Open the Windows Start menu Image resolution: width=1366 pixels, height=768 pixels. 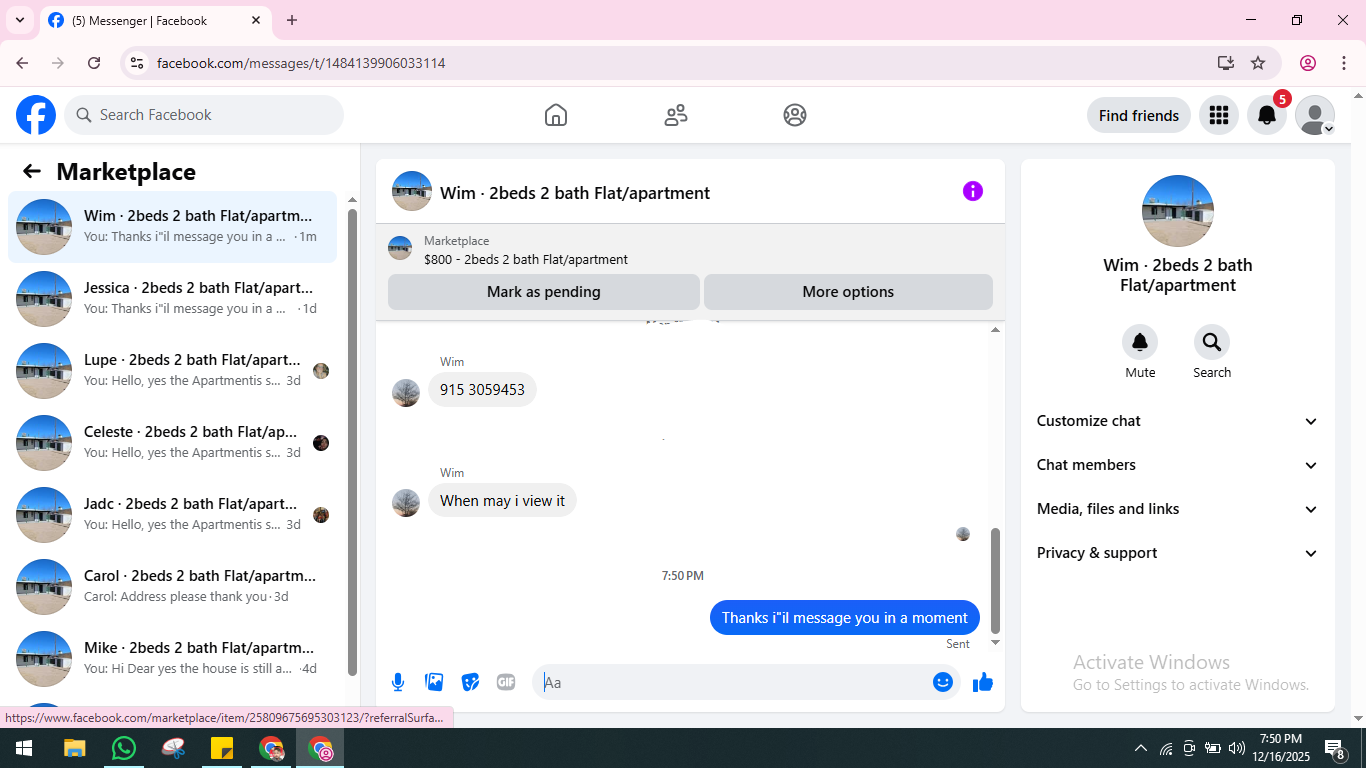pos(24,748)
